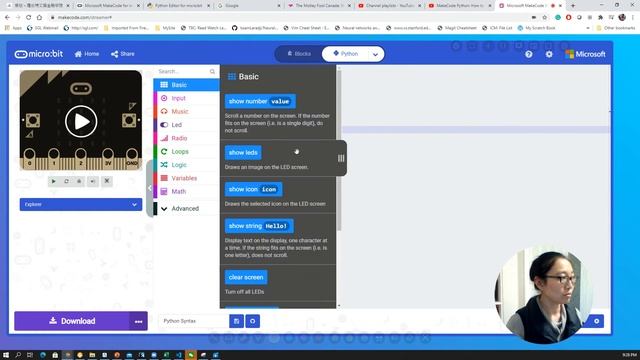Click the Download button
Screen dimensions: 640x360
tap(72, 321)
